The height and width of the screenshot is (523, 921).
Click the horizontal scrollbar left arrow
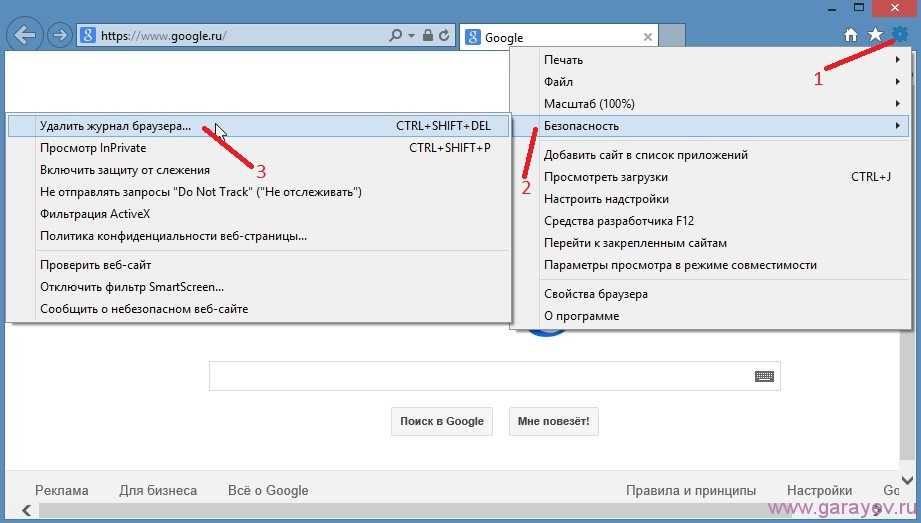click(x=26, y=509)
